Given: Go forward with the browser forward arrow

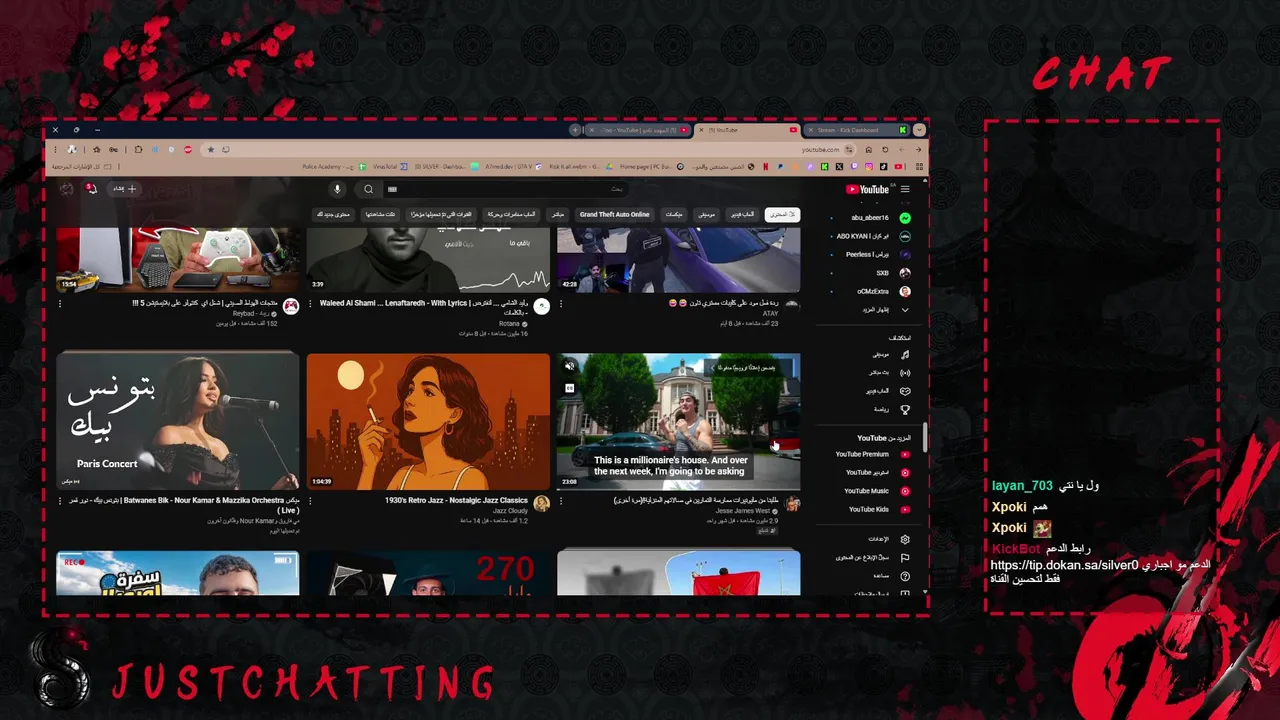Looking at the screenshot, I should click(x=902, y=150).
